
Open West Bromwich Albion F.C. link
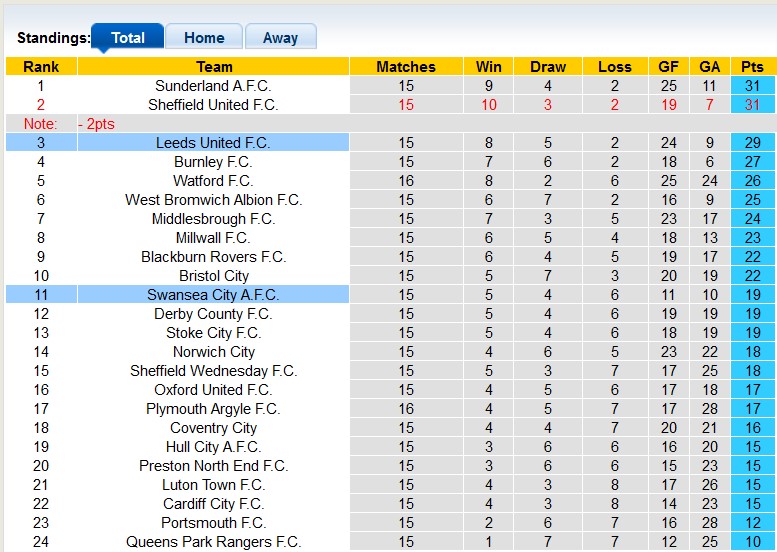coord(213,200)
